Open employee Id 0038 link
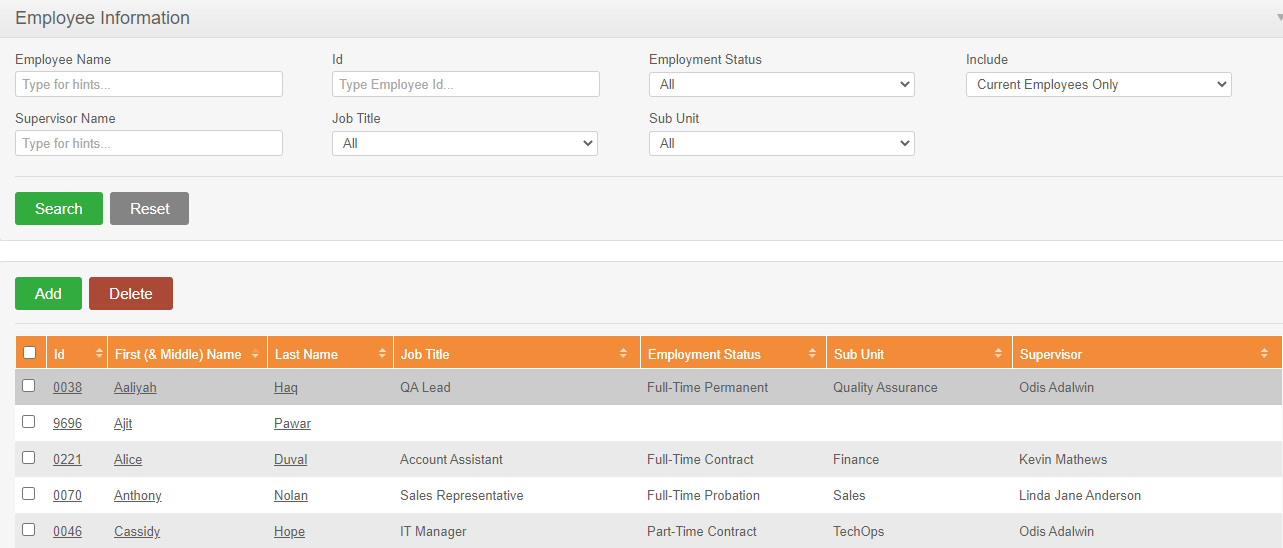Screen dimensions: 1283x548 [67, 388]
